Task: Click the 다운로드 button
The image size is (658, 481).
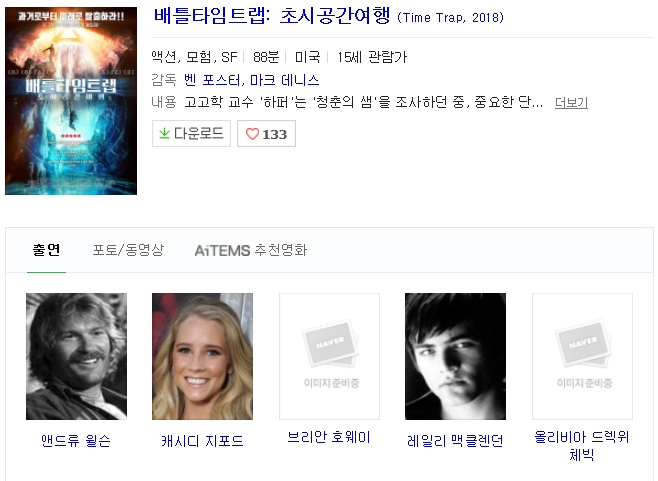Action: tap(191, 133)
